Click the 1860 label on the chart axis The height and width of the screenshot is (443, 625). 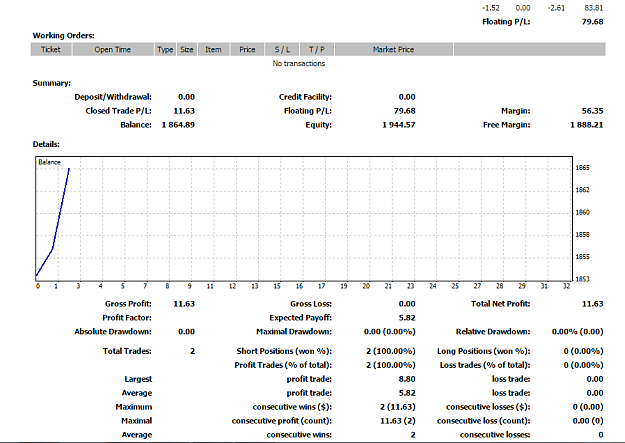click(x=582, y=213)
